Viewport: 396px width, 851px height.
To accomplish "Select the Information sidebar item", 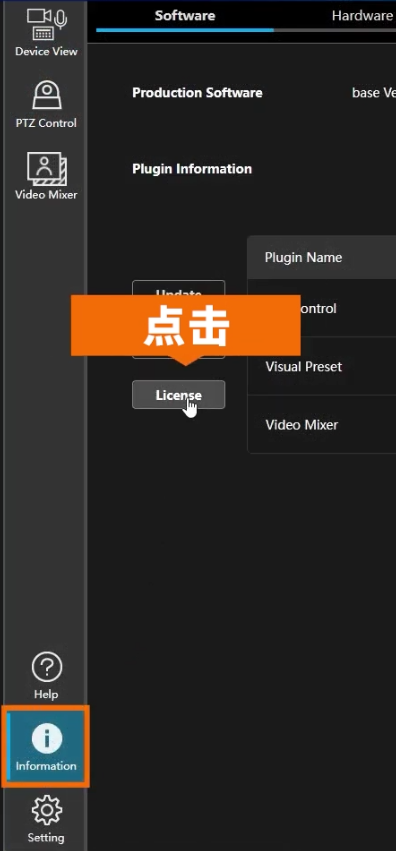I will click(x=46, y=746).
